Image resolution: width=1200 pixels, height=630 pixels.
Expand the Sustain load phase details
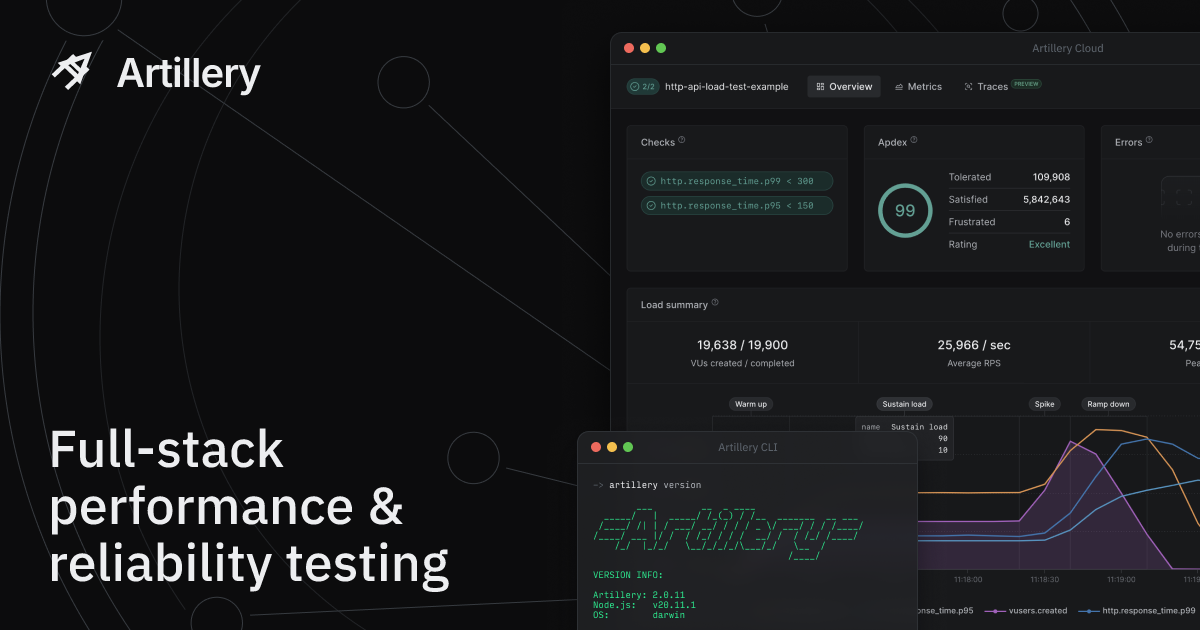click(903, 404)
